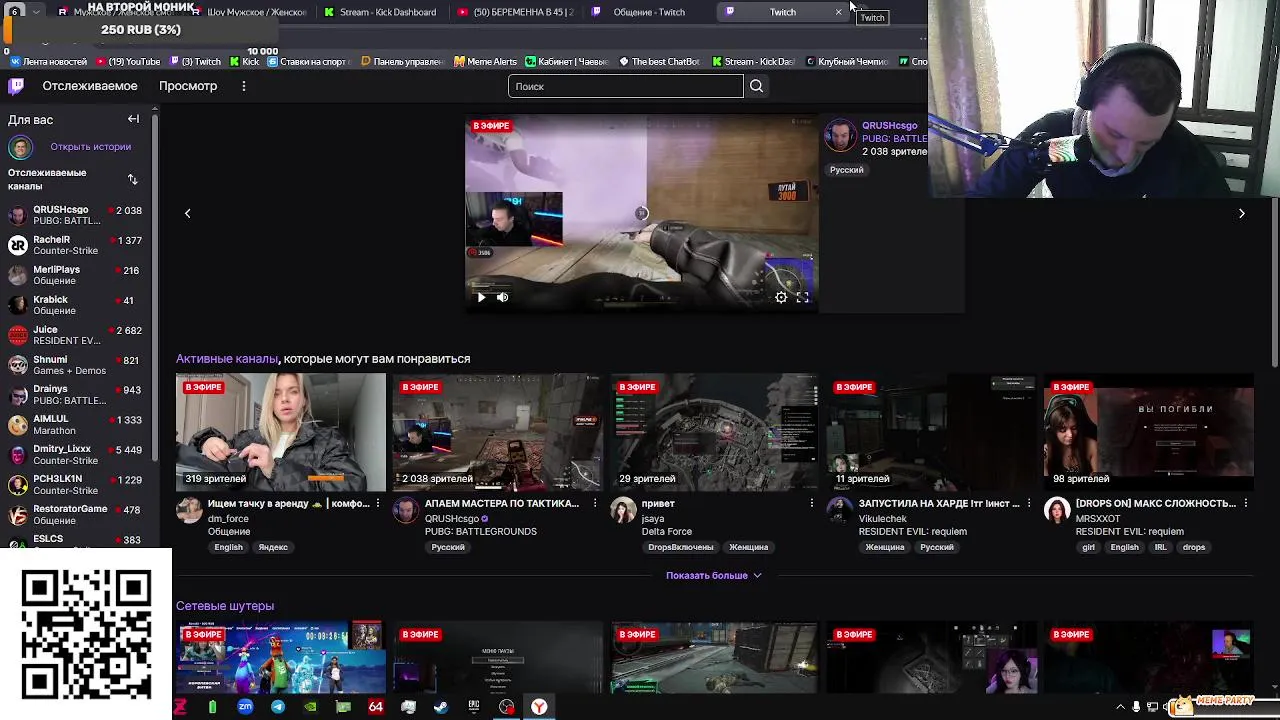
Task: Open MRSXXOT stream thumbnail
Action: pyautogui.click(x=1148, y=432)
